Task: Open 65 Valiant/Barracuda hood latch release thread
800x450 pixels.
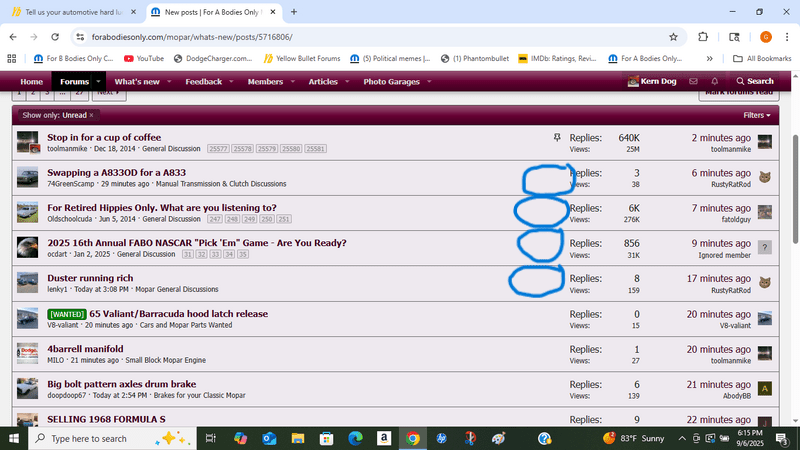Action: point(179,314)
